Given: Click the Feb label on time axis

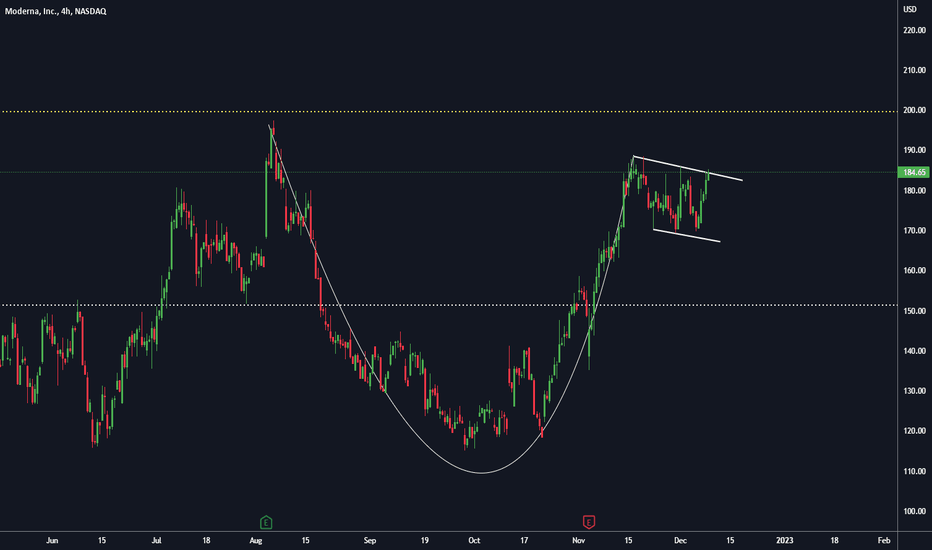Looking at the screenshot, I should (x=884, y=540).
